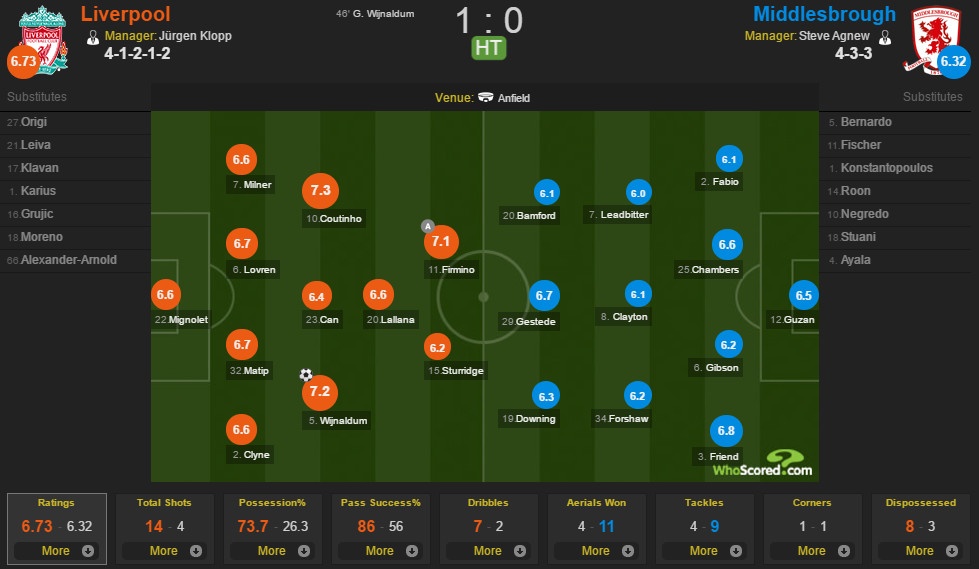Expand More under Dispossessed
The height and width of the screenshot is (569, 979).
[920, 551]
